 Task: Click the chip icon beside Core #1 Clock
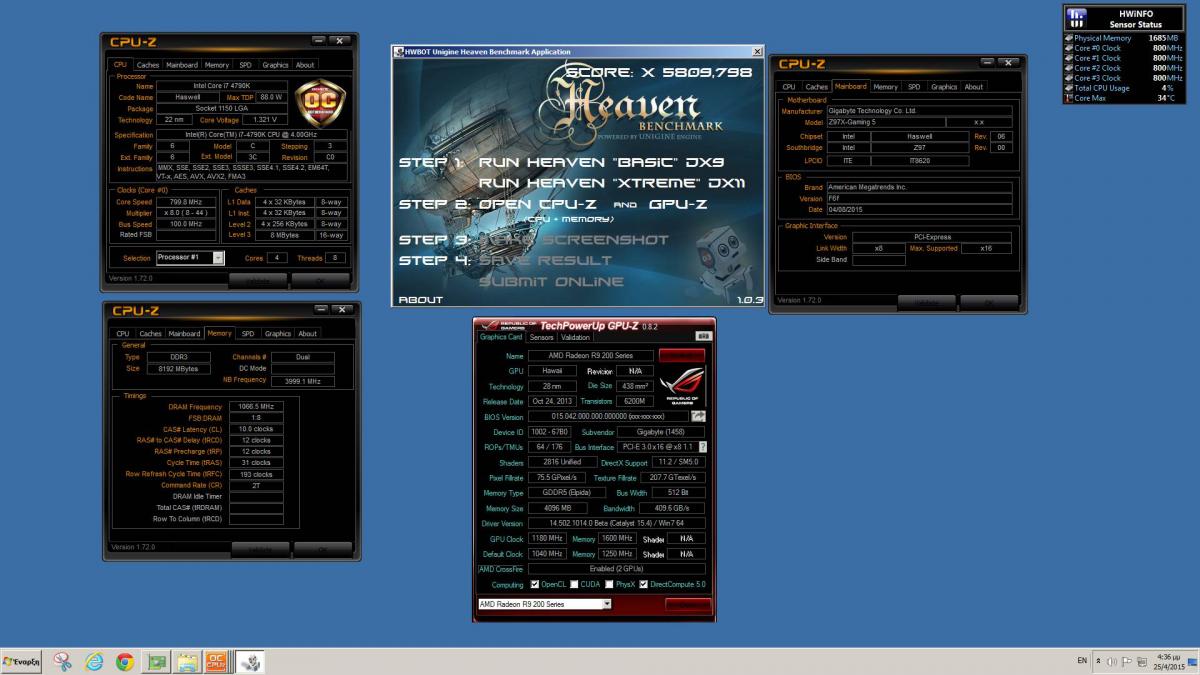[x=1069, y=58]
